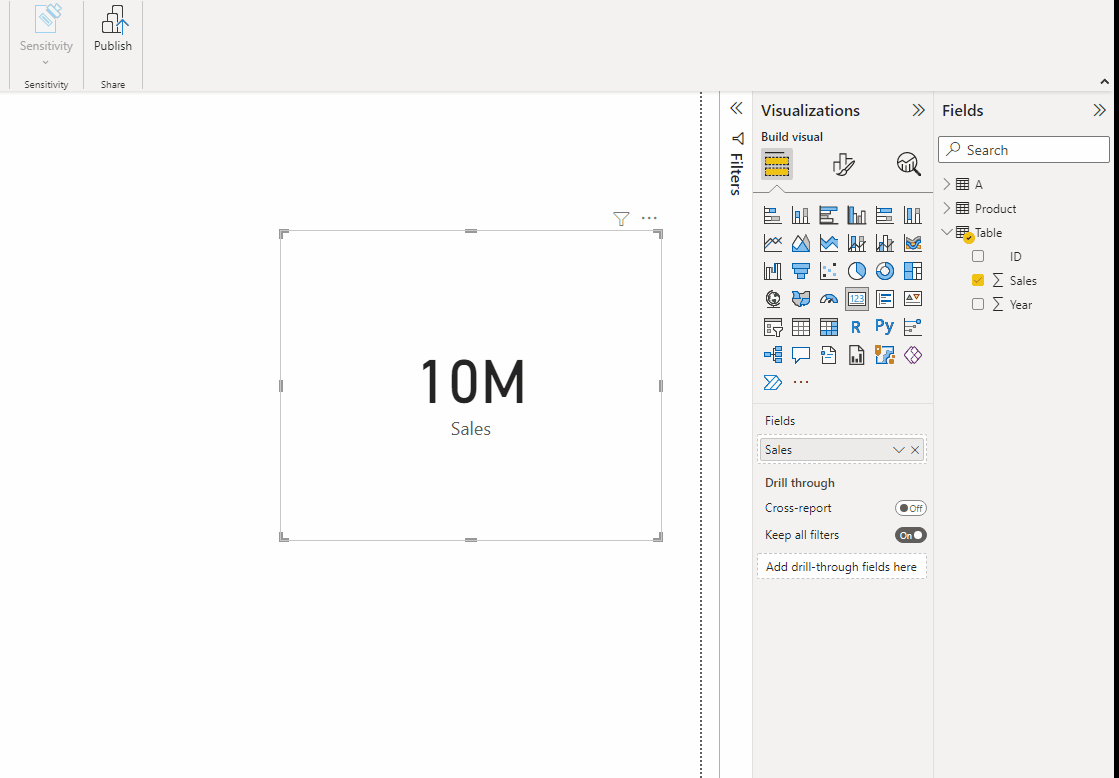
Task: Select the smart narrative visual
Action: tap(829, 355)
